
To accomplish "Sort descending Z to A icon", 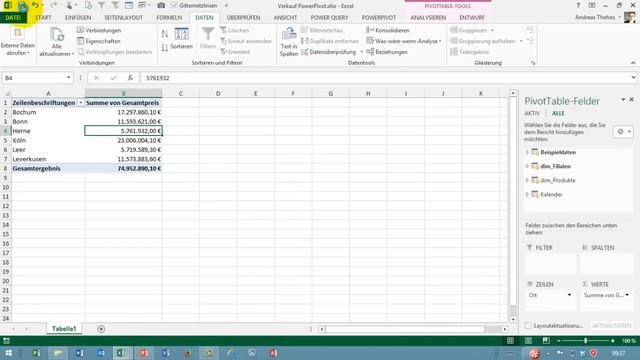I will coord(165,48).
